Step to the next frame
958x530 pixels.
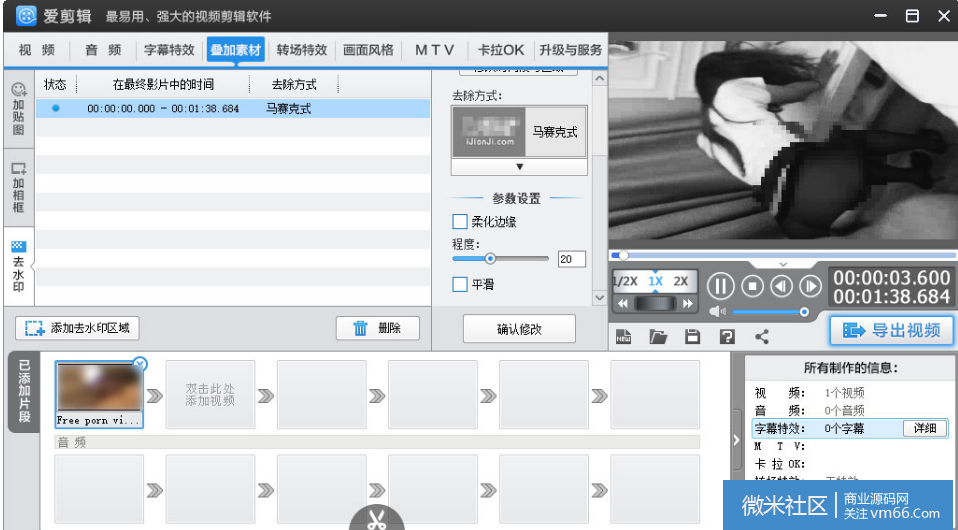pos(810,286)
